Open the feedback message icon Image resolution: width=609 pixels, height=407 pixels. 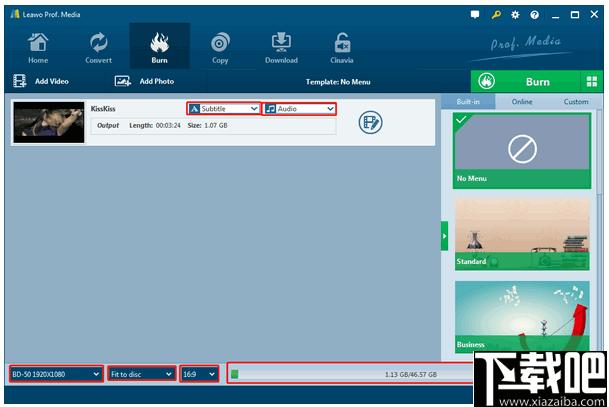click(475, 15)
